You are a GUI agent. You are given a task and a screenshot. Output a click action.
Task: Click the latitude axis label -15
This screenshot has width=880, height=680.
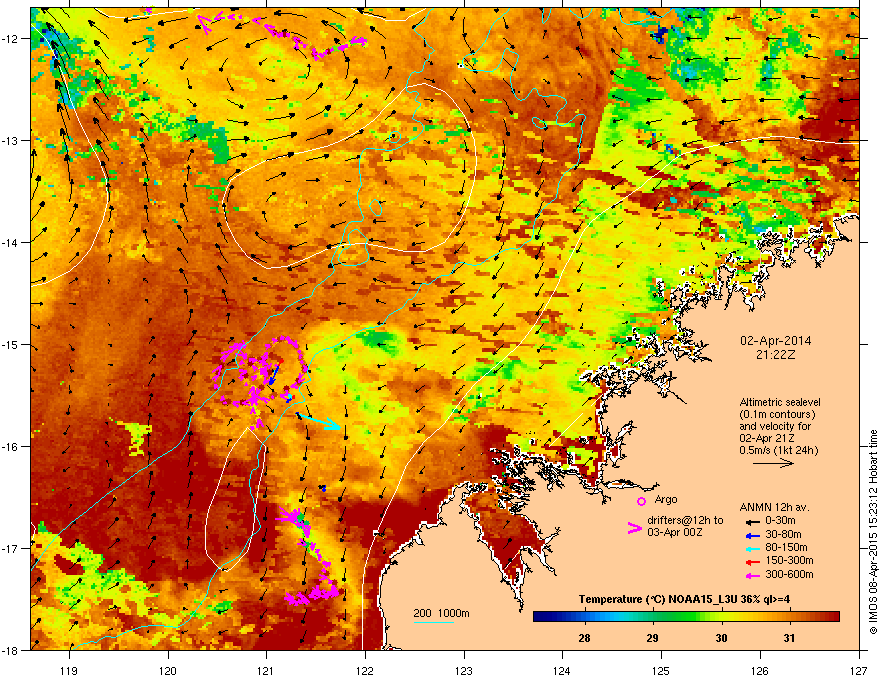10,344
